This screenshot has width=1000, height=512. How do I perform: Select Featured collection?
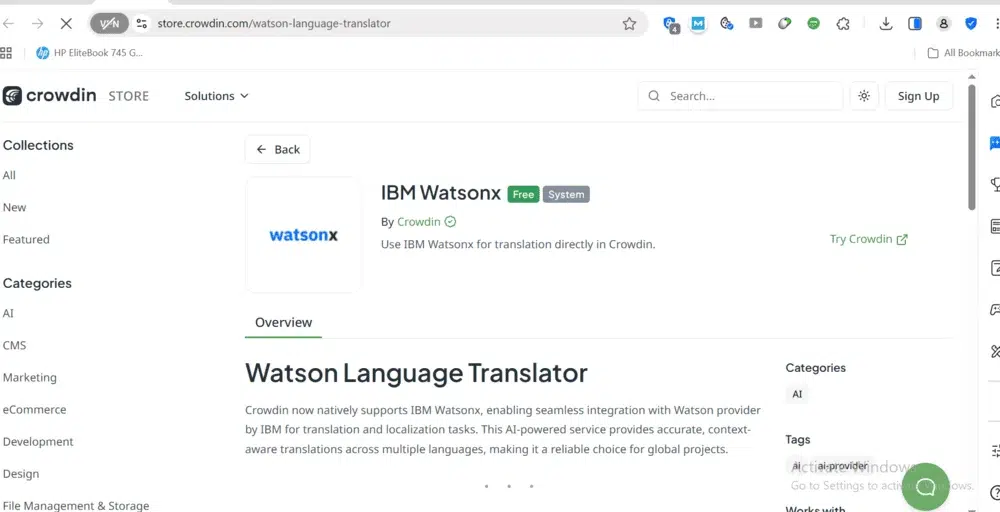(x=26, y=240)
